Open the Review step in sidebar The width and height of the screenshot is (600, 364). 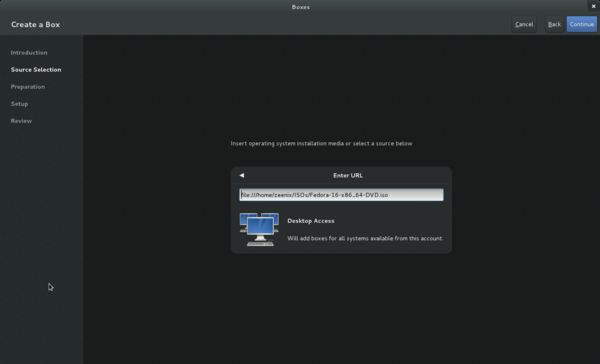click(x=21, y=121)
